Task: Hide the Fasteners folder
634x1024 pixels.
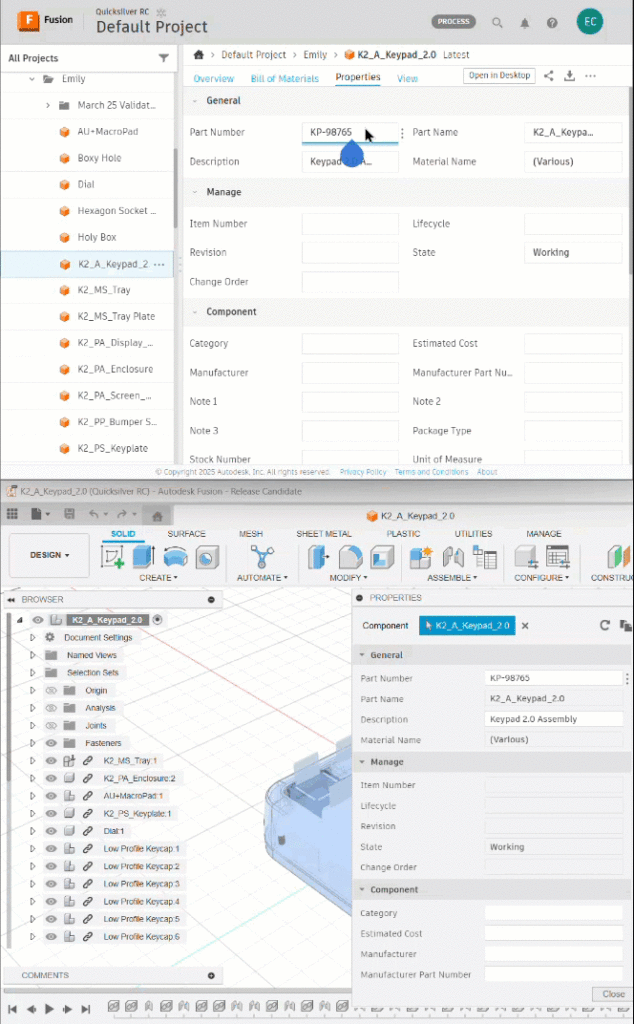Action: pos(51,743)
